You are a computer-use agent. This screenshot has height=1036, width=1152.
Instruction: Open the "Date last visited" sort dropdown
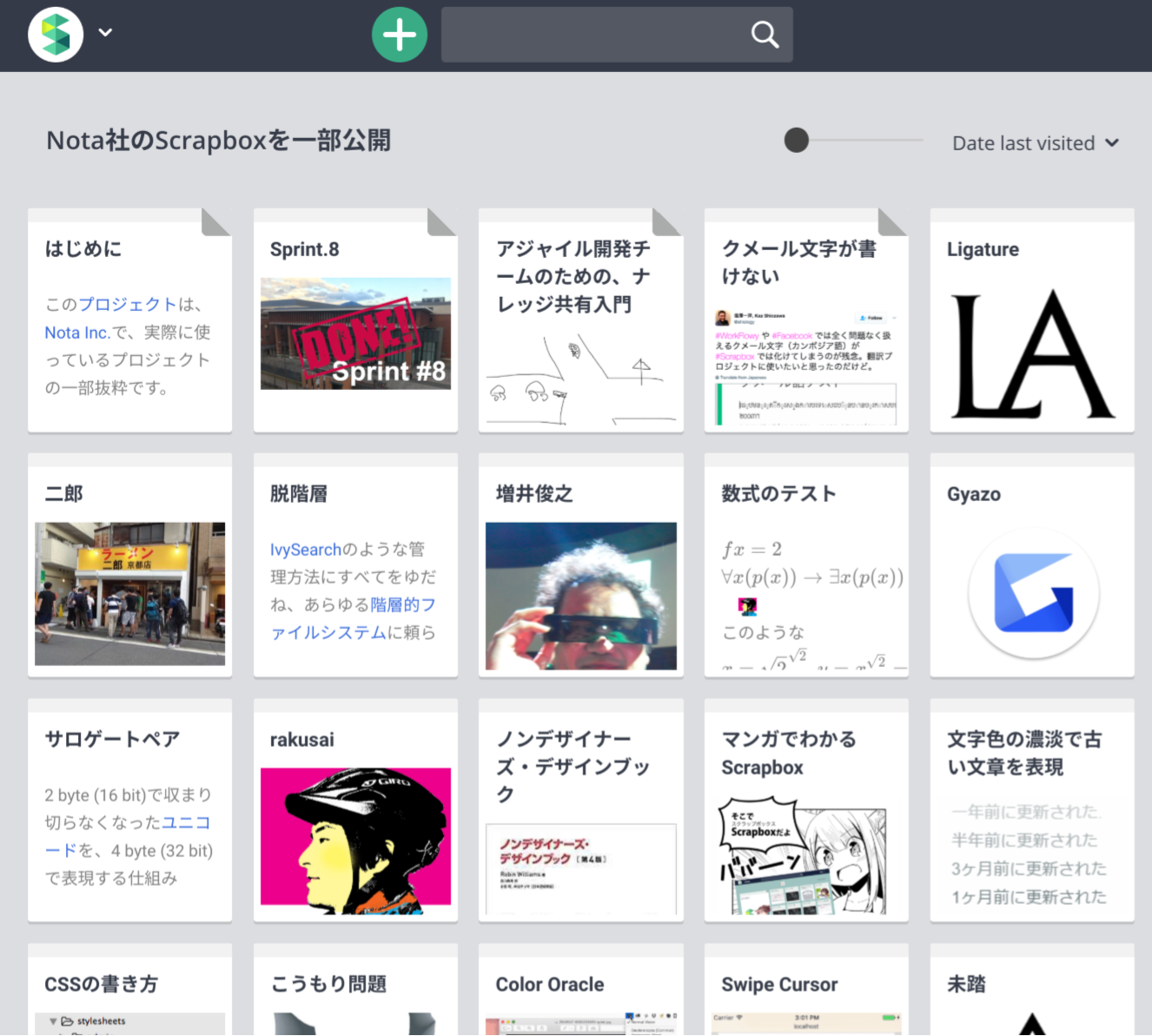pos(1036,143)
